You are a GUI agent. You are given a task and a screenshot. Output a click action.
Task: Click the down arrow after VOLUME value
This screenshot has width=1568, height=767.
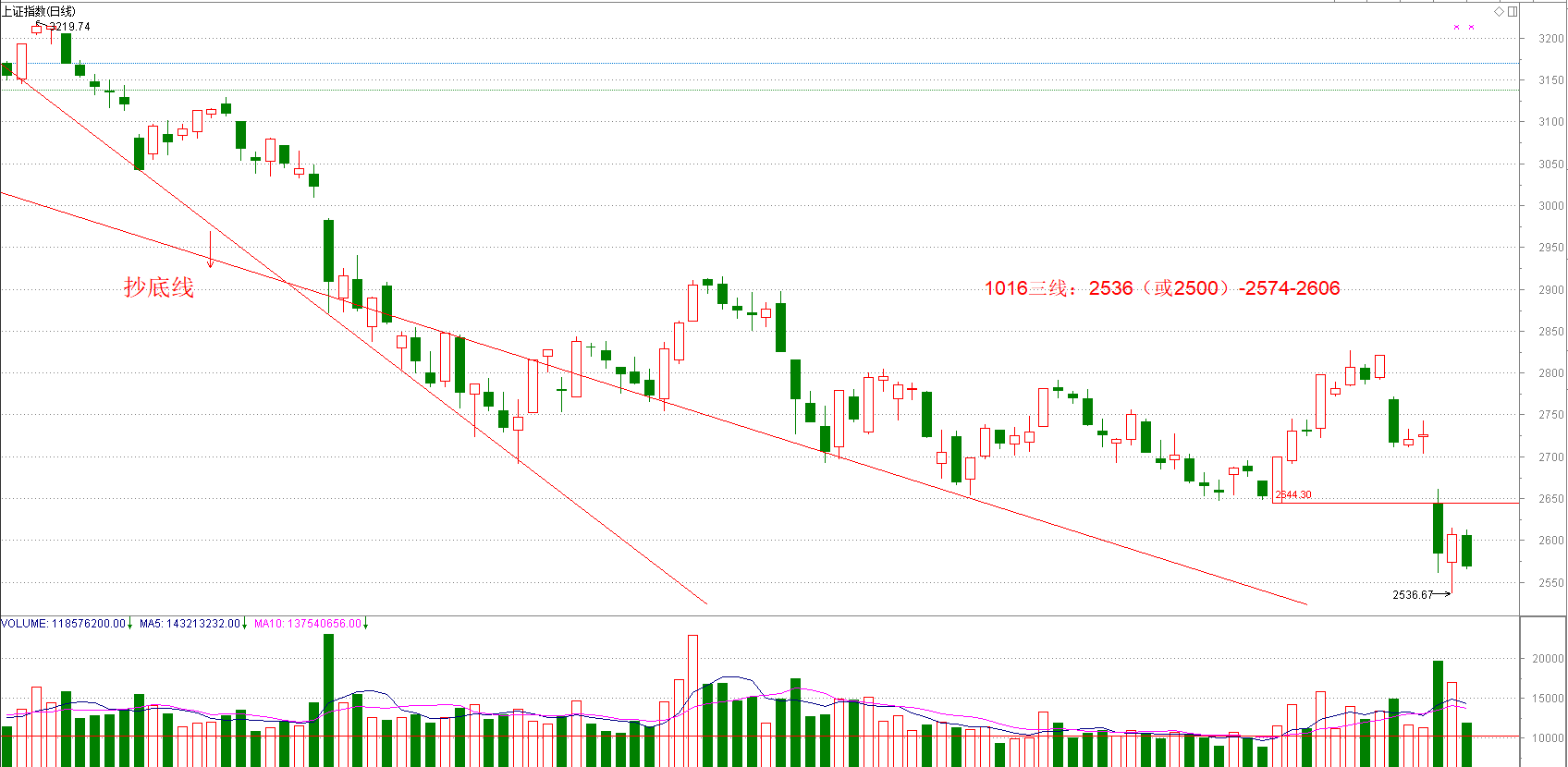pyautogui.click(x=130, y=624)
